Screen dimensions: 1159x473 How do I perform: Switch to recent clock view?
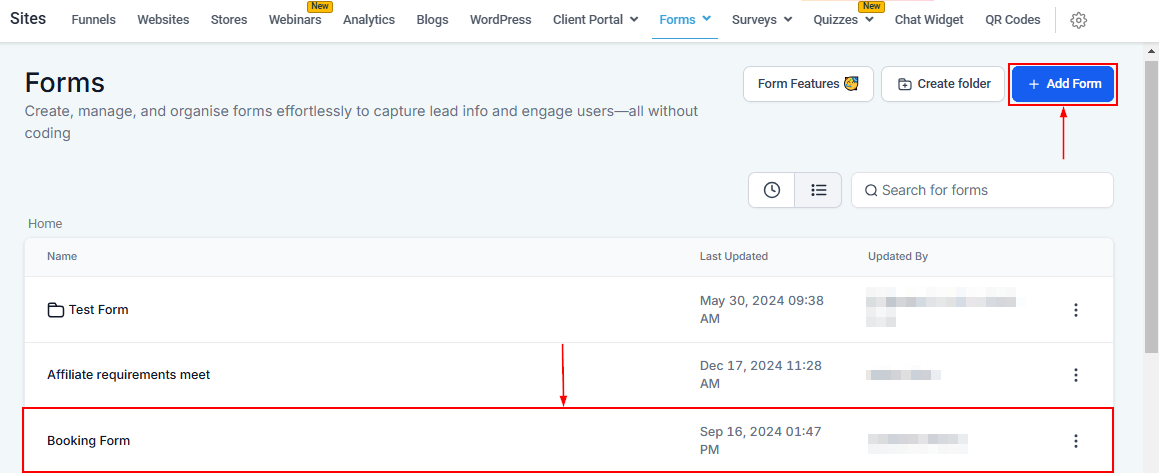tap(772, 190)
